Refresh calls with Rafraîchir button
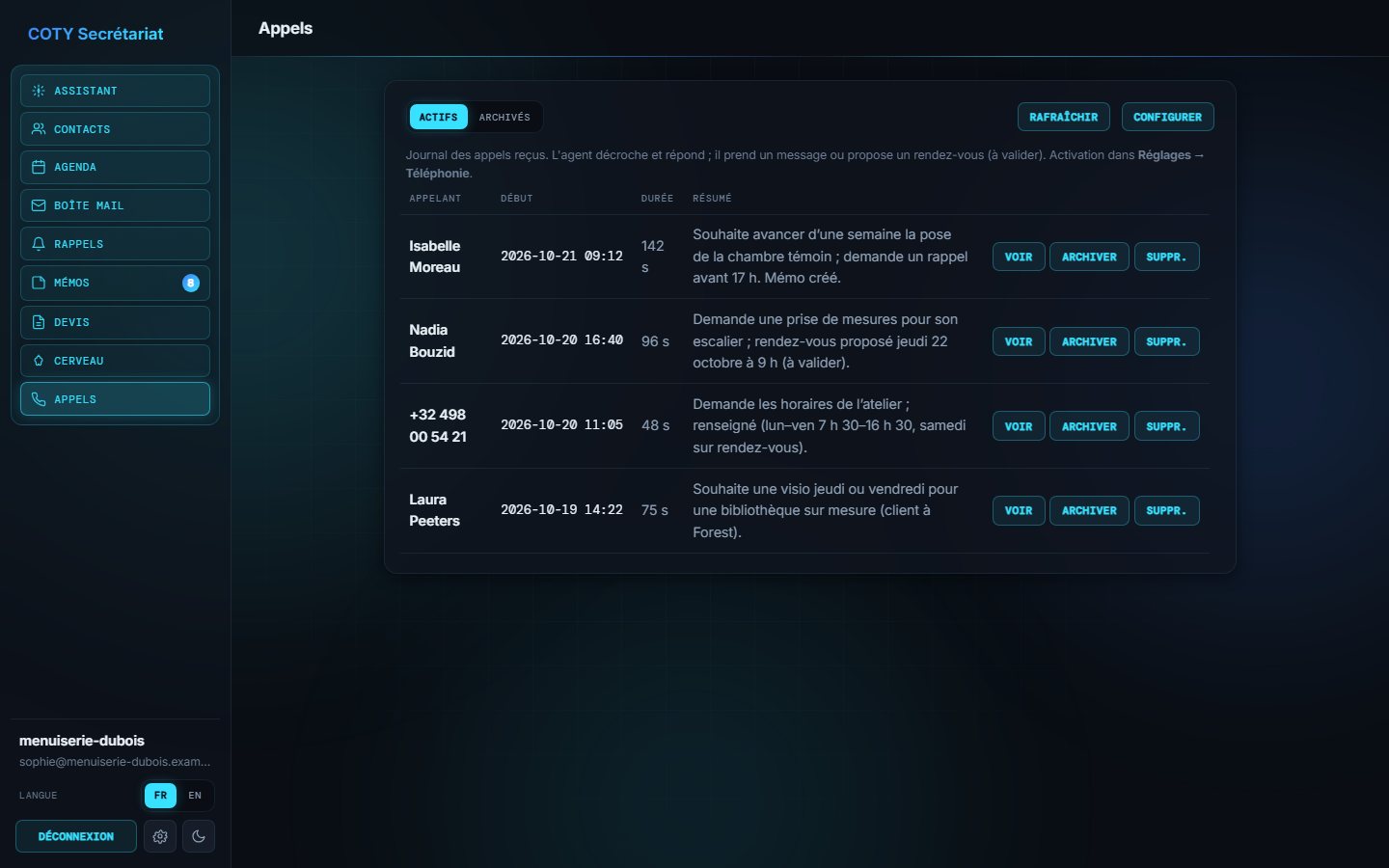This screenshot has width=1389, height=868. 1063,117
